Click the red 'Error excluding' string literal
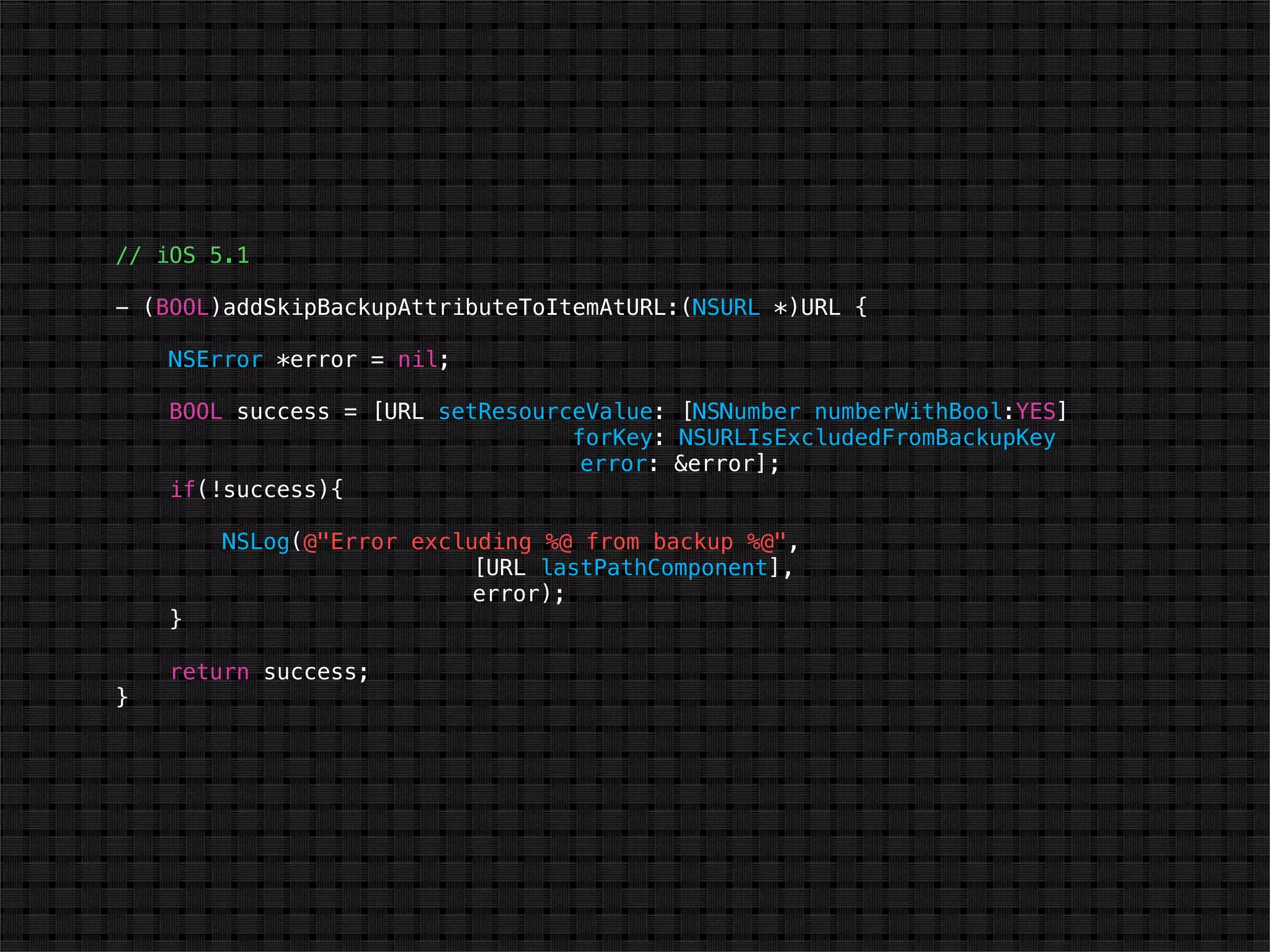The width and height of the screenshot is (1270, 952). point(544,542)
